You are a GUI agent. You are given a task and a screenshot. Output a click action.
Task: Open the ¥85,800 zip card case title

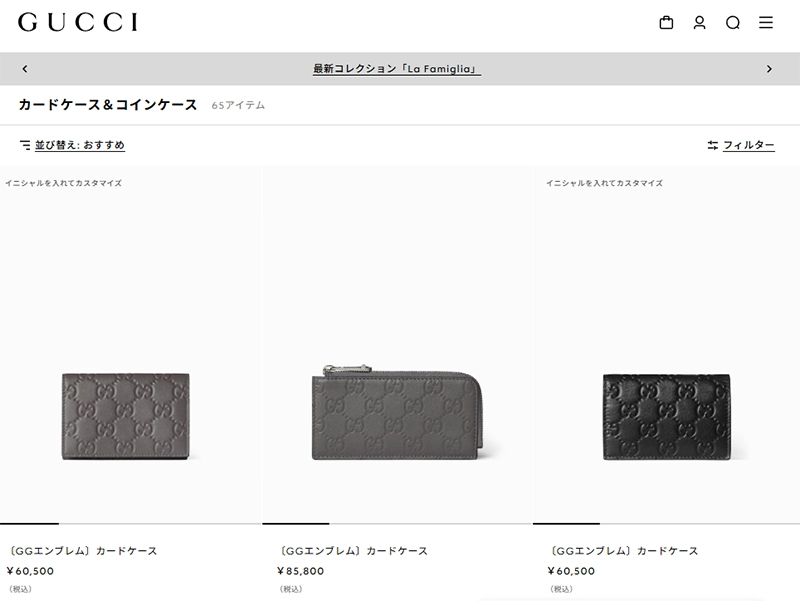tap(353, 551)
